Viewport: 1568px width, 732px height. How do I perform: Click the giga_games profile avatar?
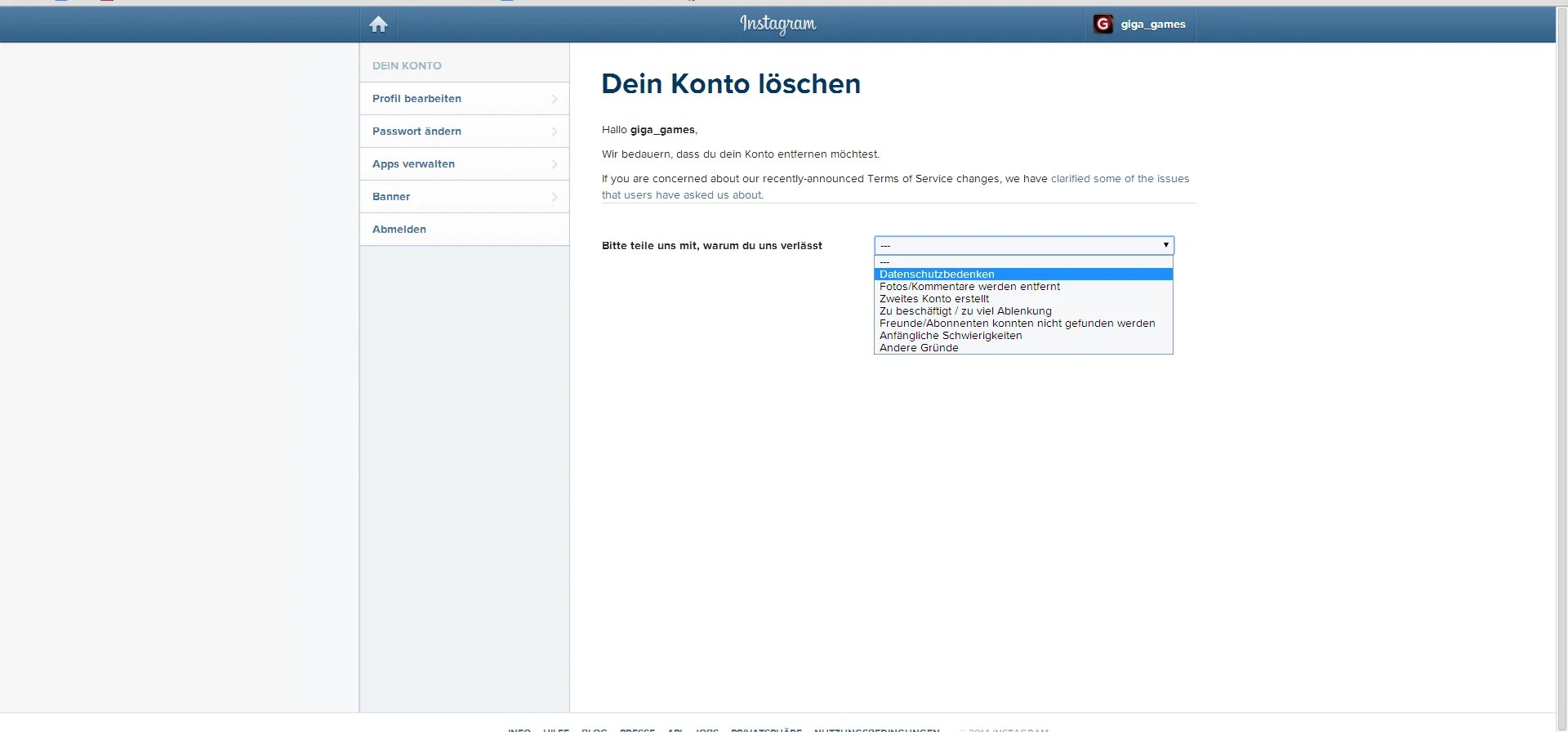point(1103,25)
